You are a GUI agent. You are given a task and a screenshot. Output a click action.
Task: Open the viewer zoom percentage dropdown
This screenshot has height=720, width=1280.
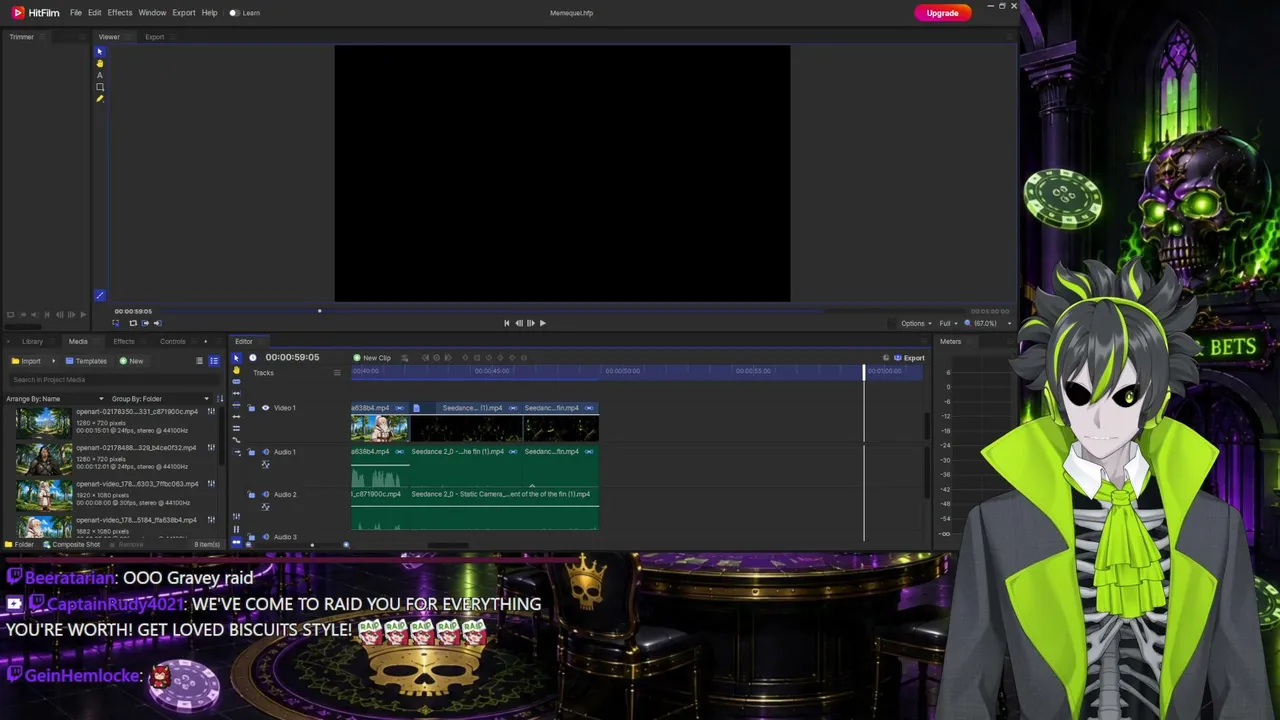pyautogui.click(x=987, y=323)
